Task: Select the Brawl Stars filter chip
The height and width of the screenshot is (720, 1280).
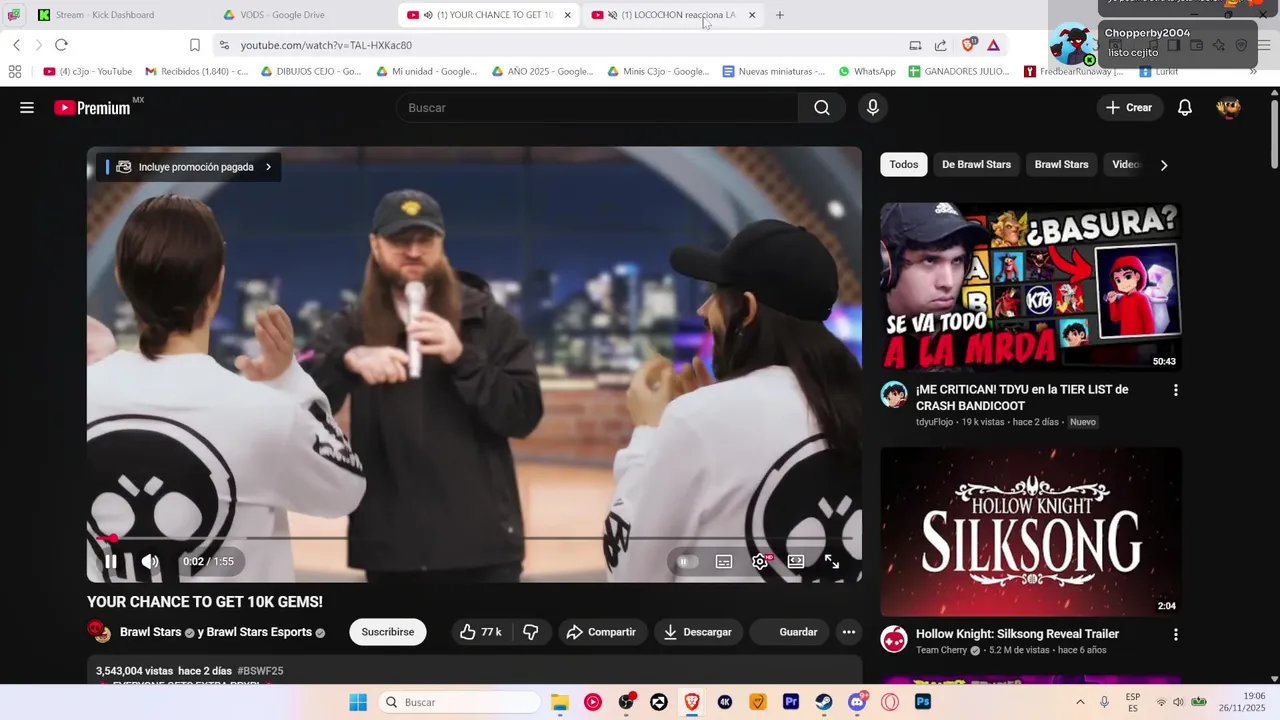Action: pyautogui.click(x=1061, y=165)
